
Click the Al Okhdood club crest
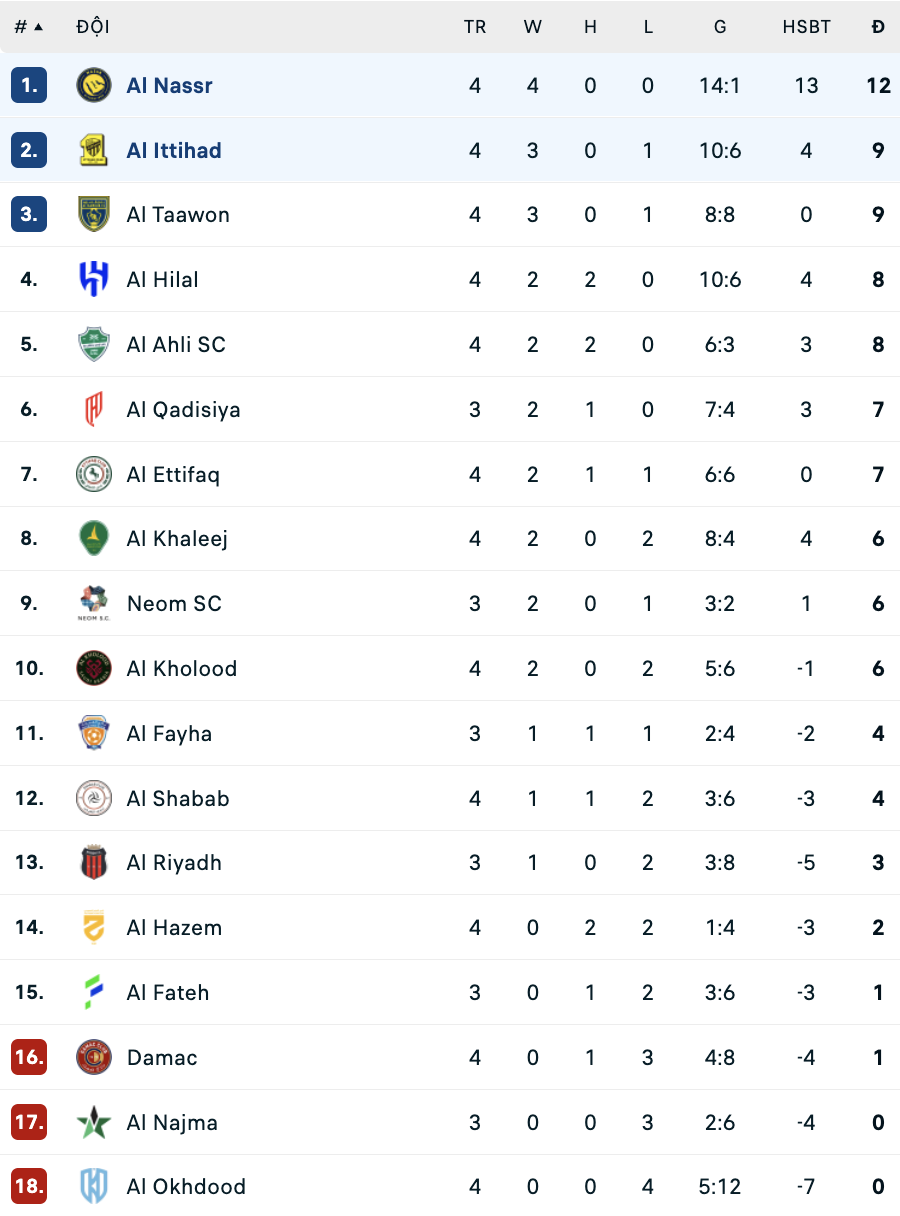coord(94,1186)
